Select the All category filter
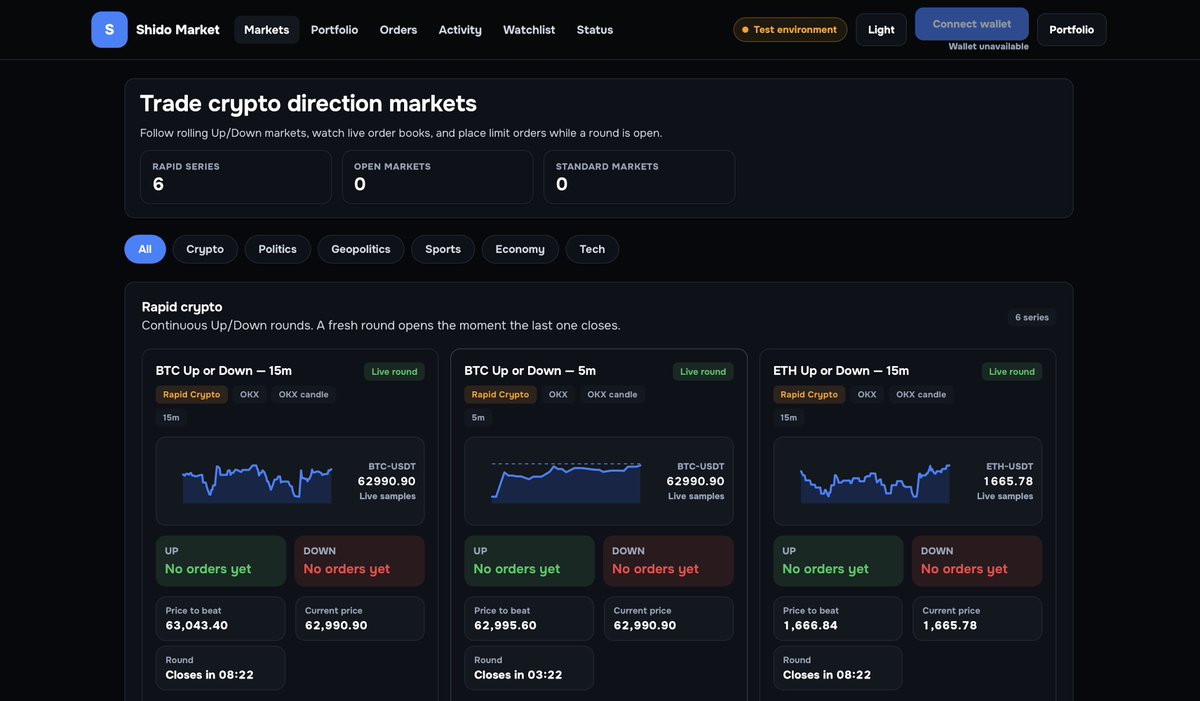The height and width of the screenshot is (701, 1200). pyautogui.click(x=145, y=249)
